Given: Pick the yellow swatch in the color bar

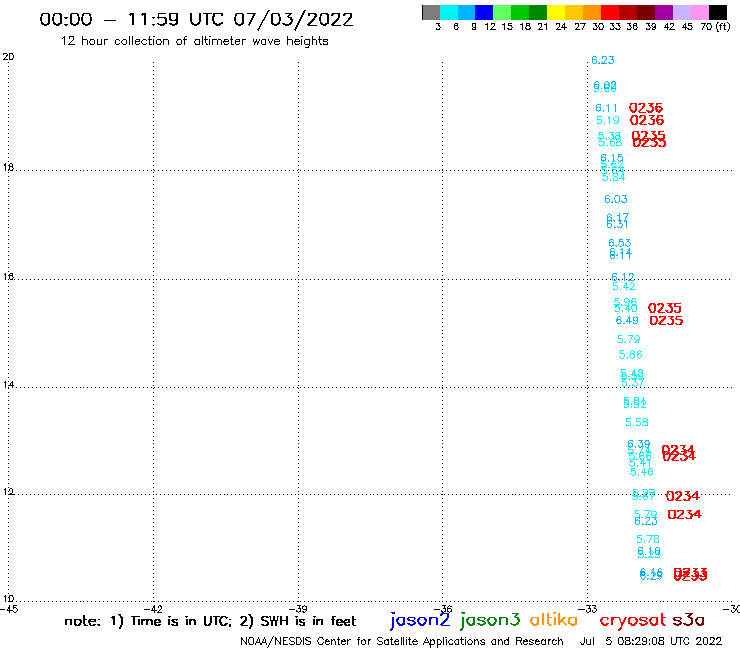Looking at the screenshot, I should [556, 12].
